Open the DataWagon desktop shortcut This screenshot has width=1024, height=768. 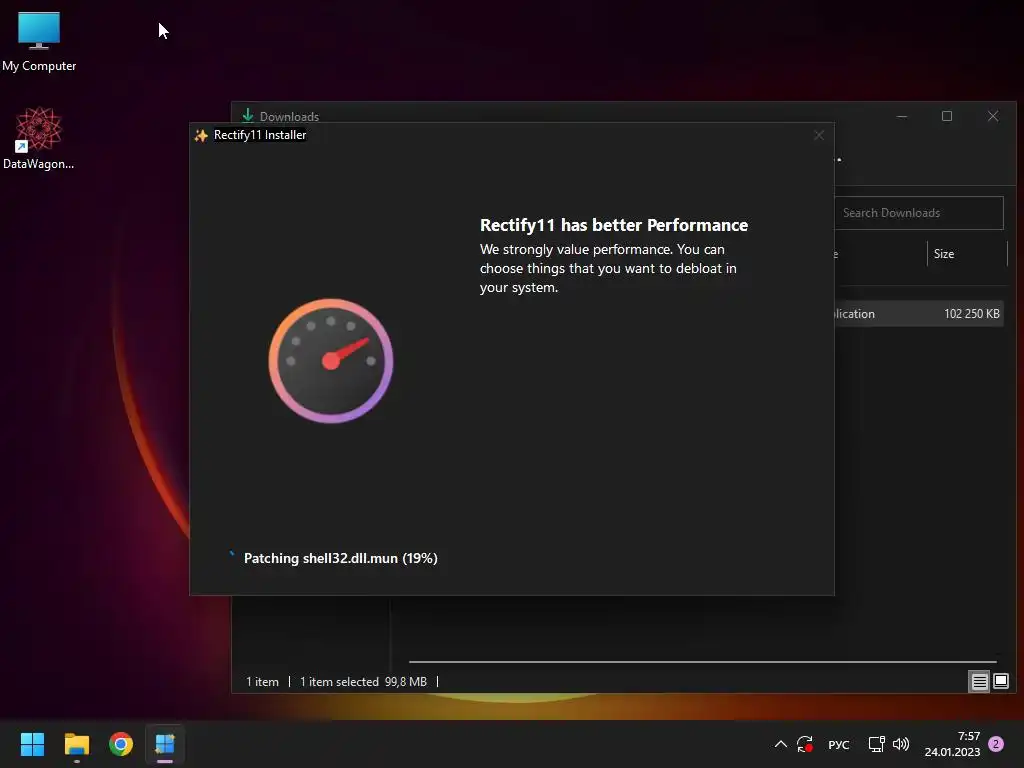click(x=39, y=138)
